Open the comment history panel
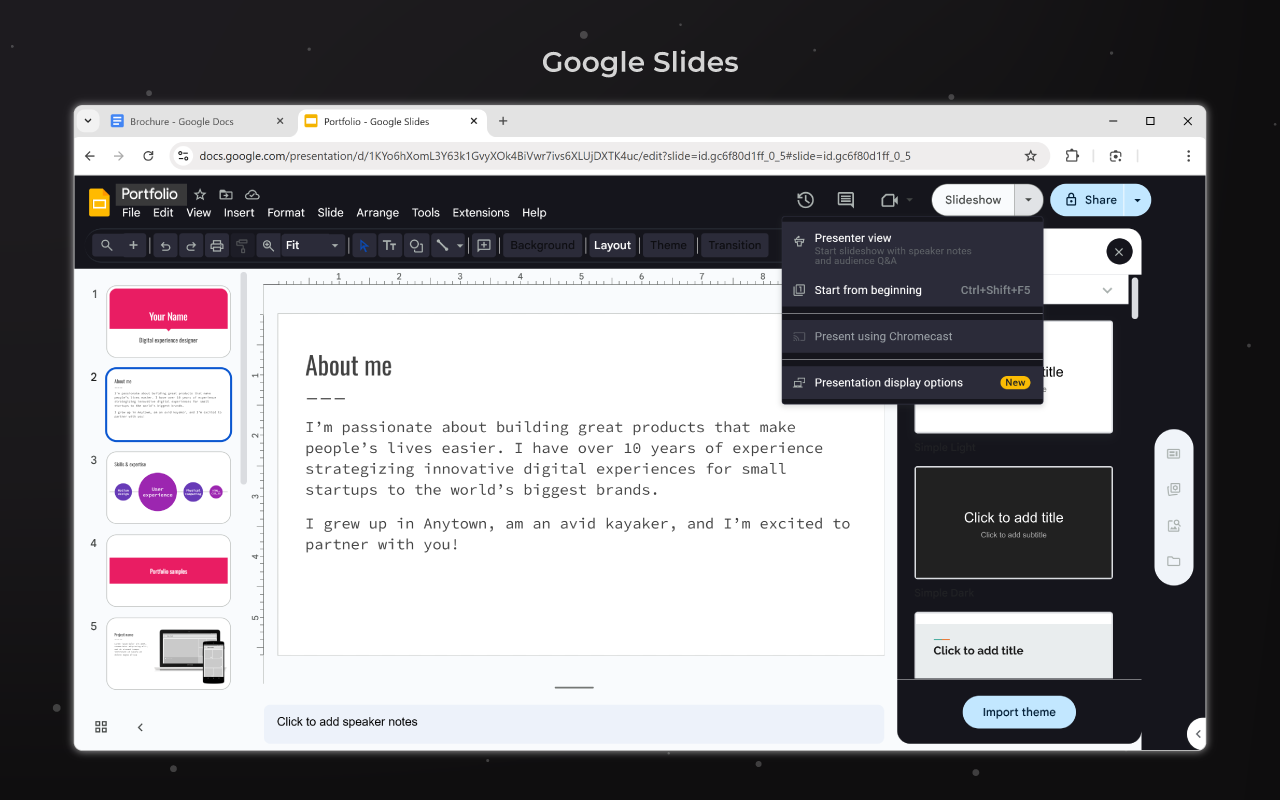1280x800 pixels. [845, 200]
